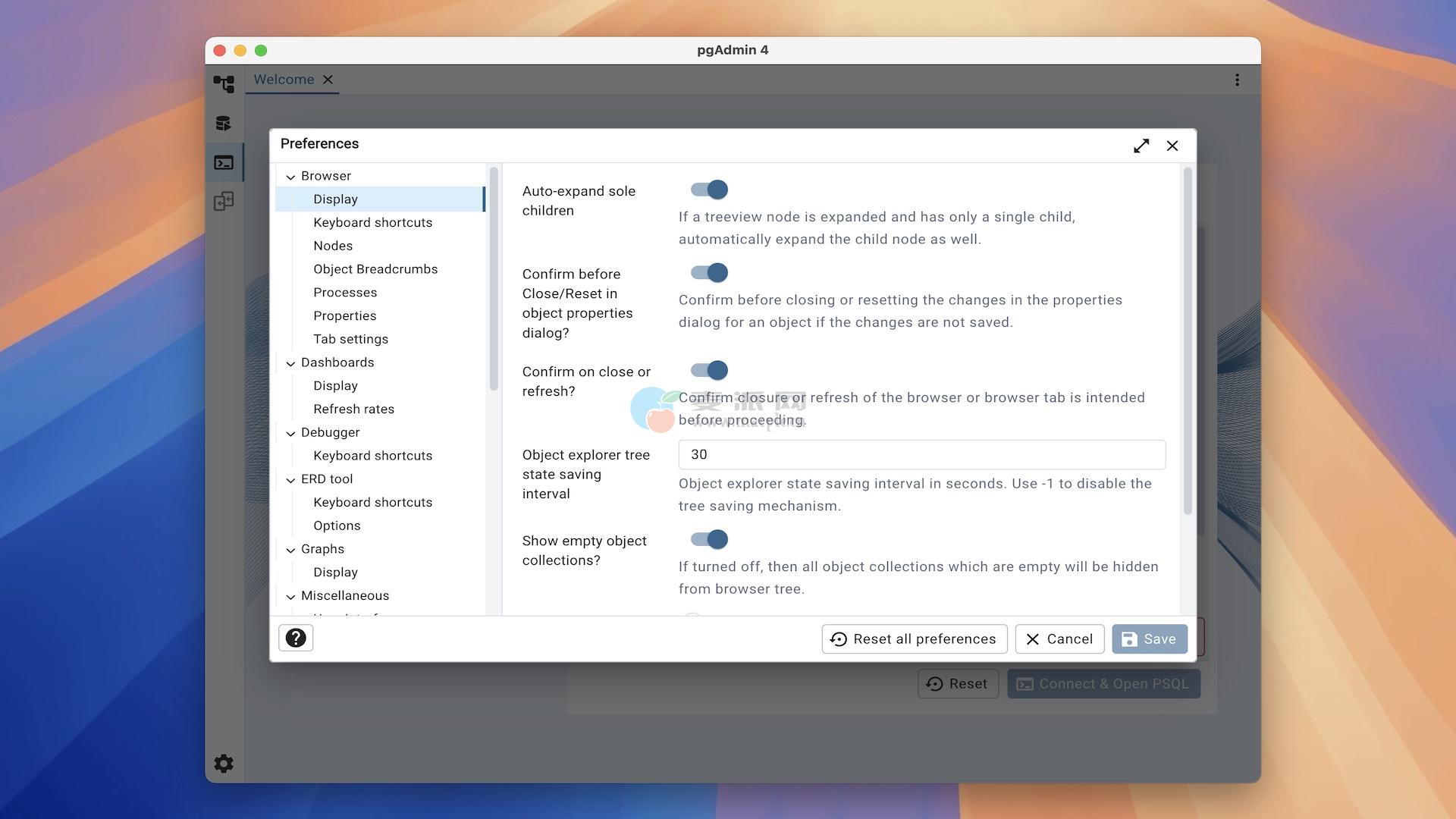Viewport: 1456px width, 819px height.
Task: Toggle Show empty object collections switch
Action: pyautogui.click(x=709, y=539)
